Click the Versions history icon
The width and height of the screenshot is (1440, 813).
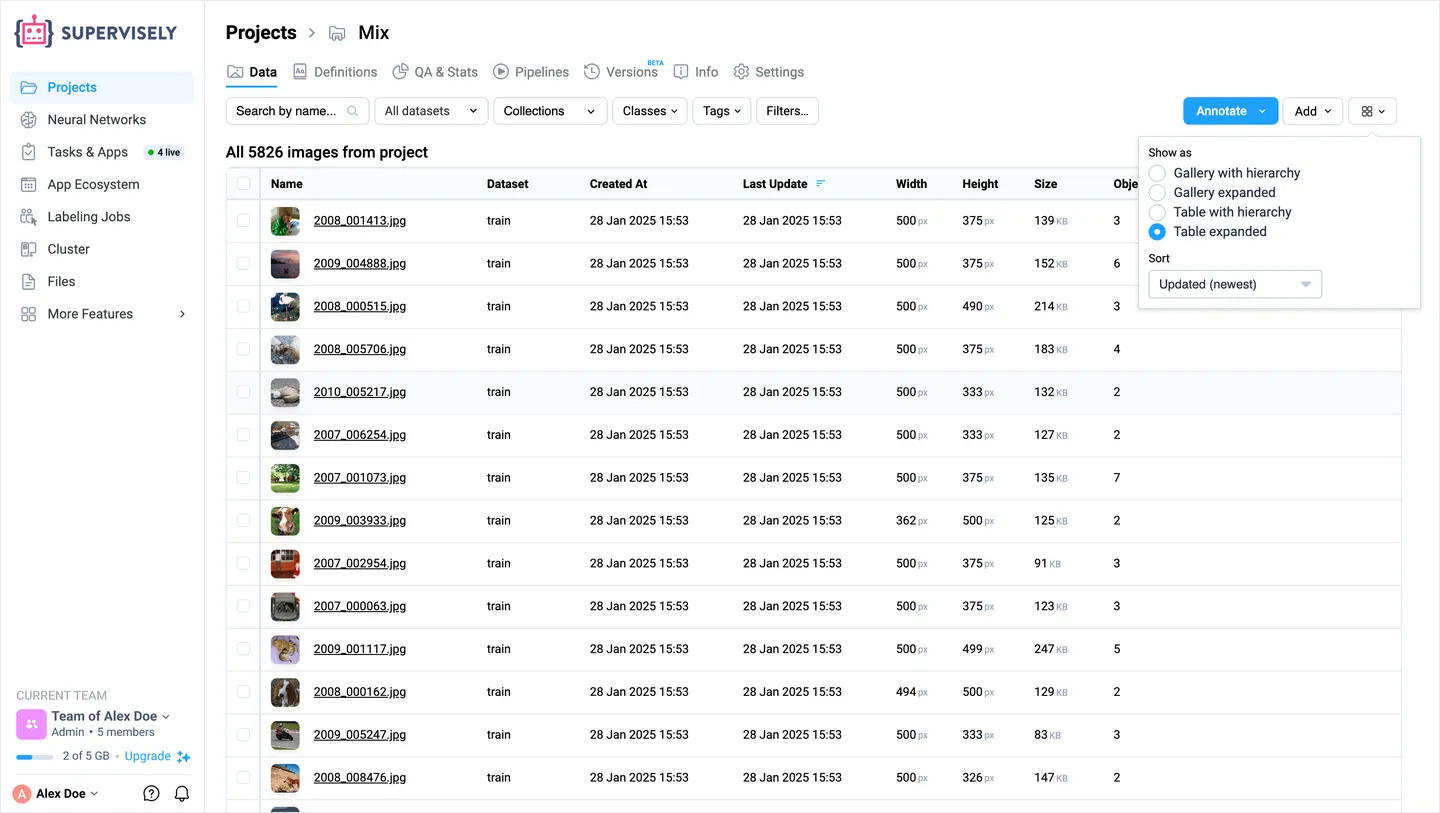click(592, 72)
